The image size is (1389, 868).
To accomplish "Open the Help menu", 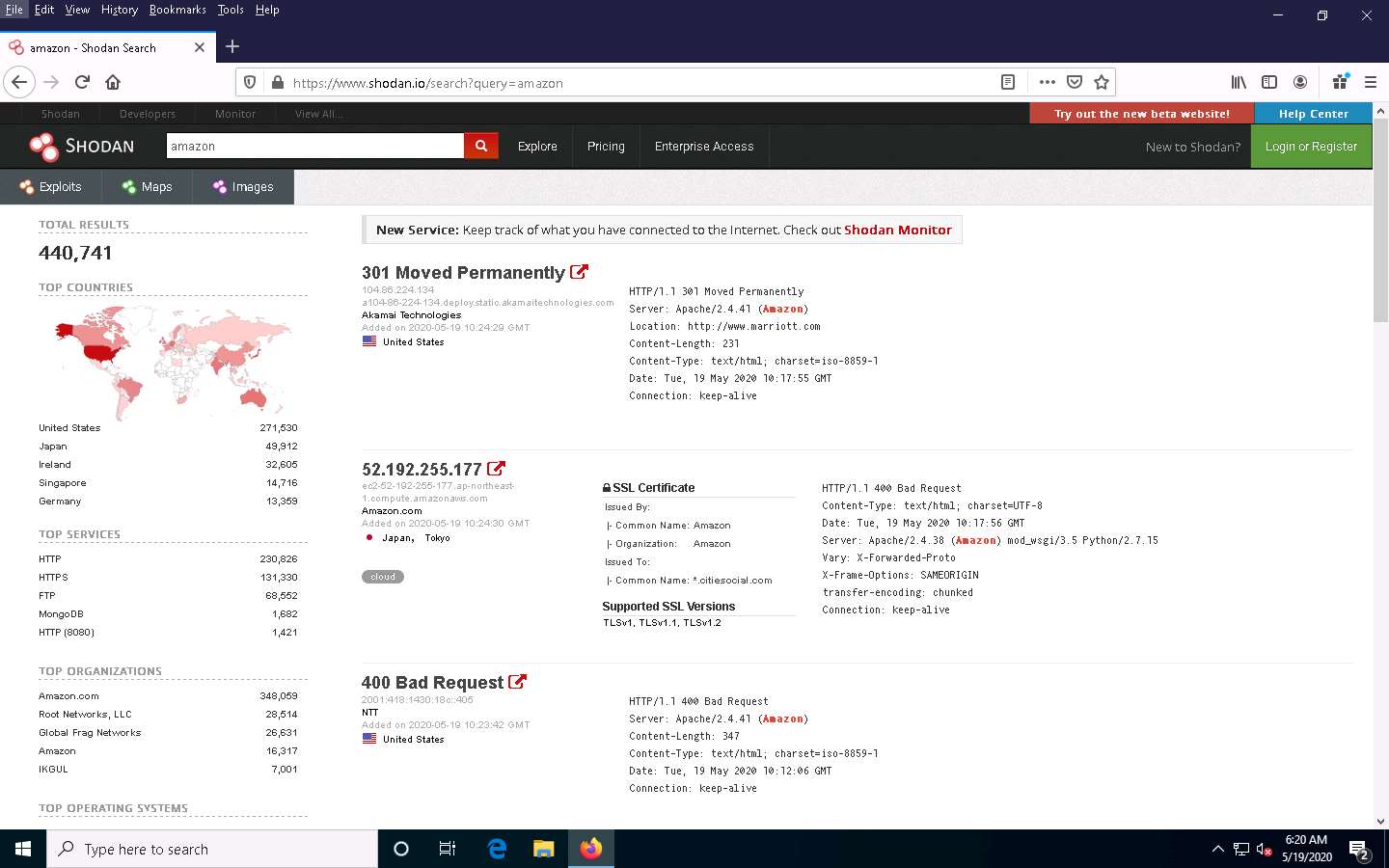I will point(267,10).
